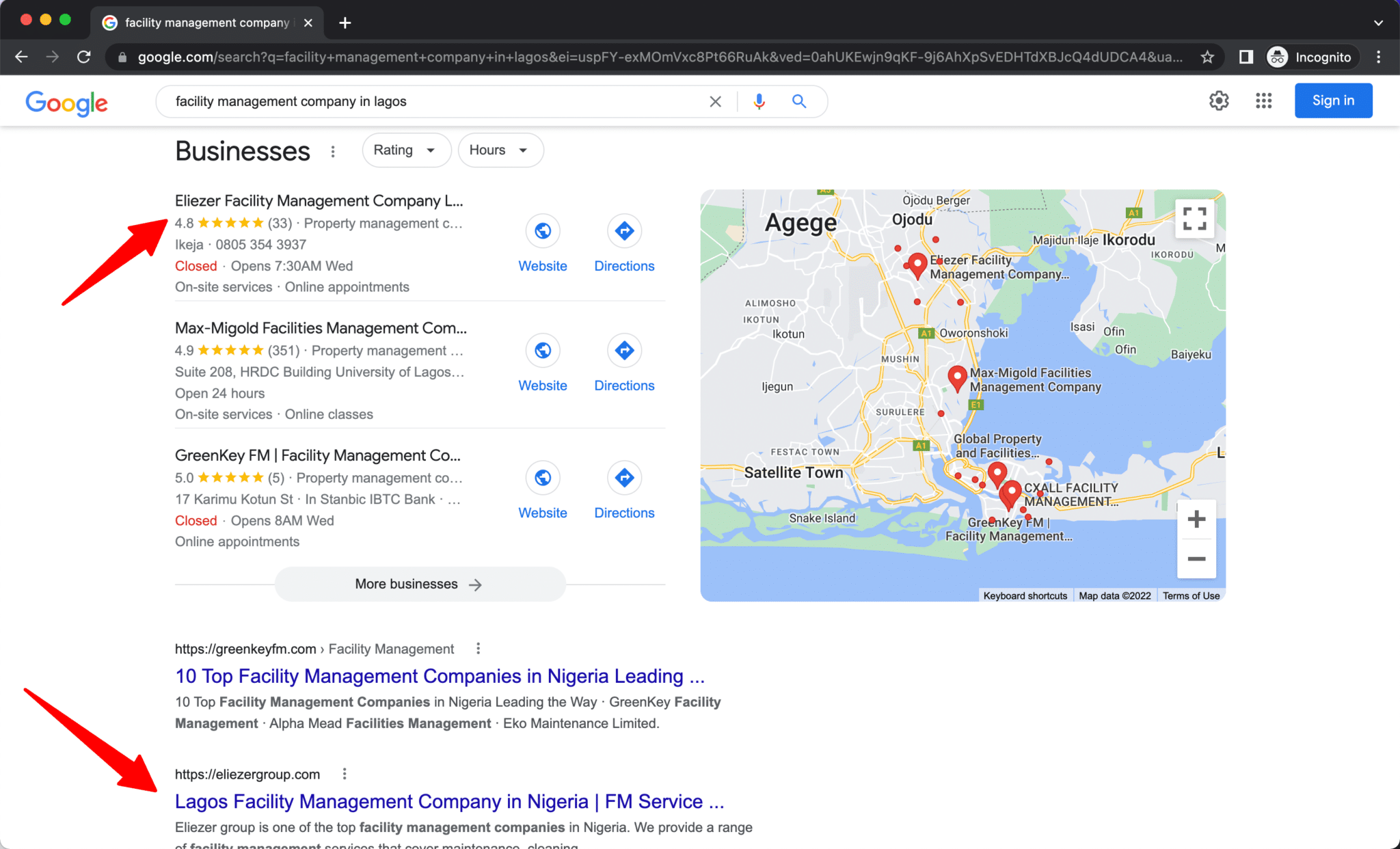Click the Sign in button
The width and height of the screenshot is (1400, 849).
tap(1333, 100)
